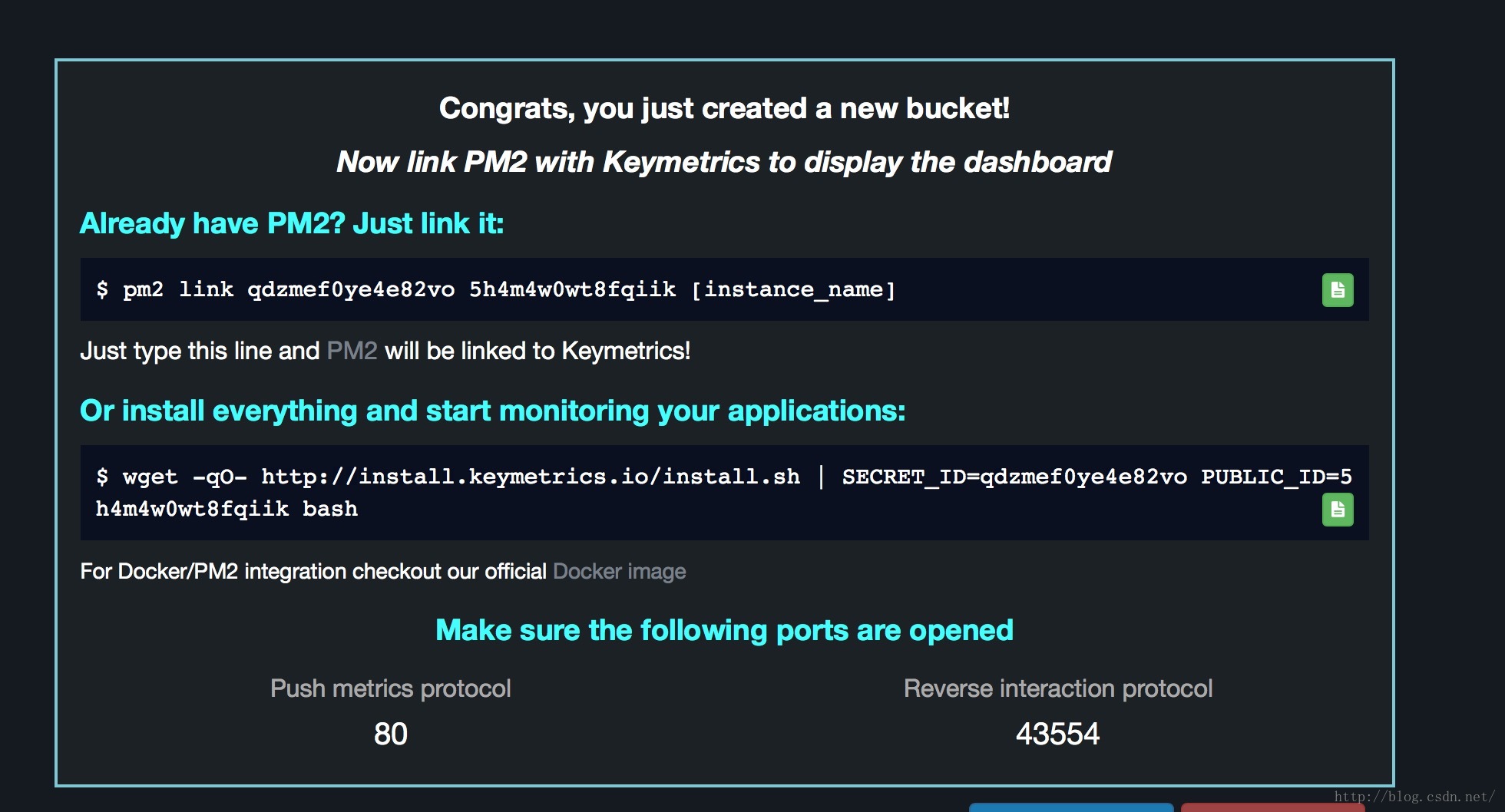Click the 'Congrats, you just created' heading
Viewport: 1505px width, 812px height.
724,109
